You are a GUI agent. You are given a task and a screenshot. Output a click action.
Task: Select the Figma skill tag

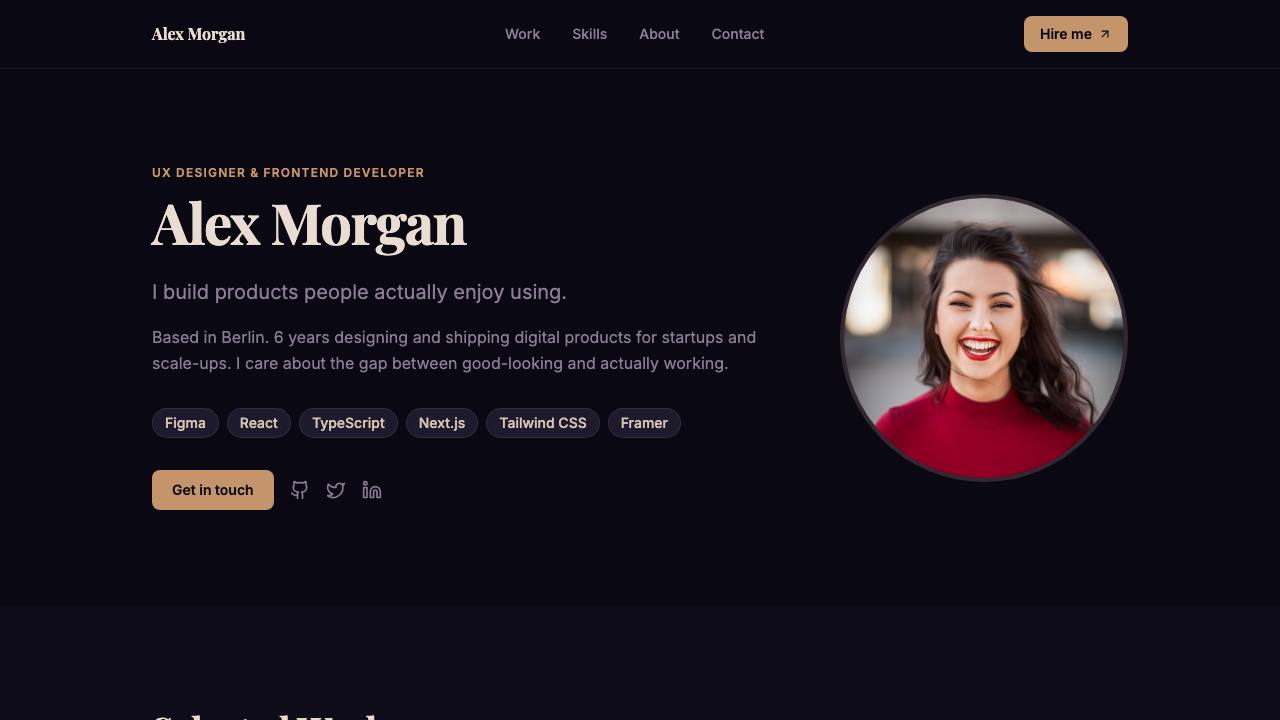[x=185, y=423]
